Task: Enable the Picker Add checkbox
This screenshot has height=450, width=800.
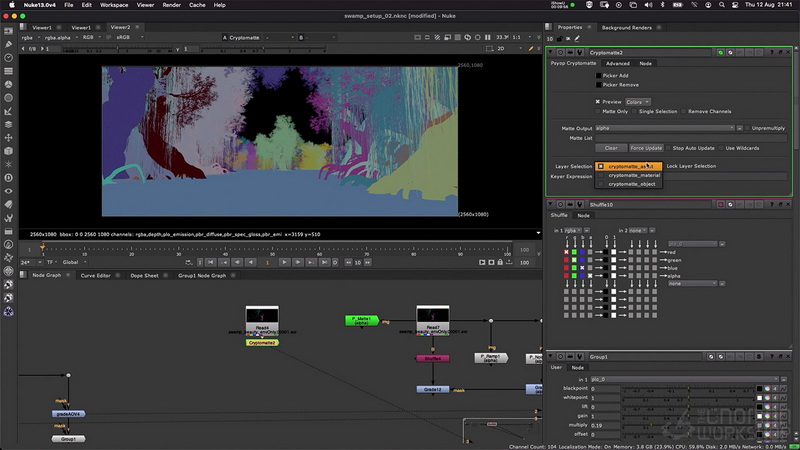Action: click(x=598, y=76)
